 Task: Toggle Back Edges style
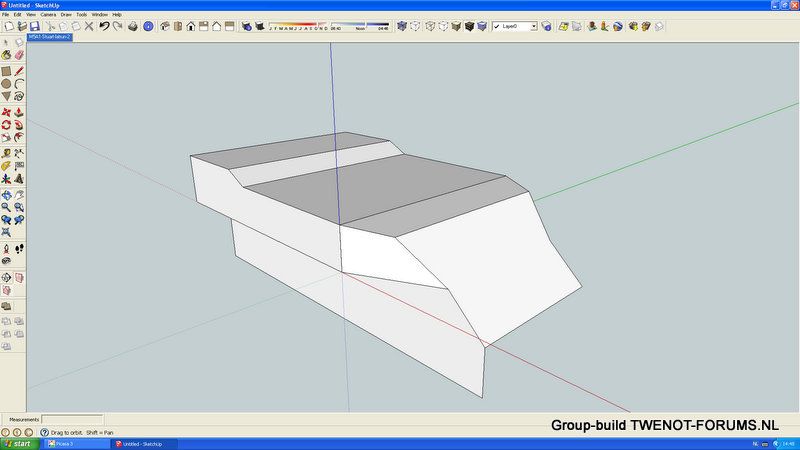[x=415, y=26]
